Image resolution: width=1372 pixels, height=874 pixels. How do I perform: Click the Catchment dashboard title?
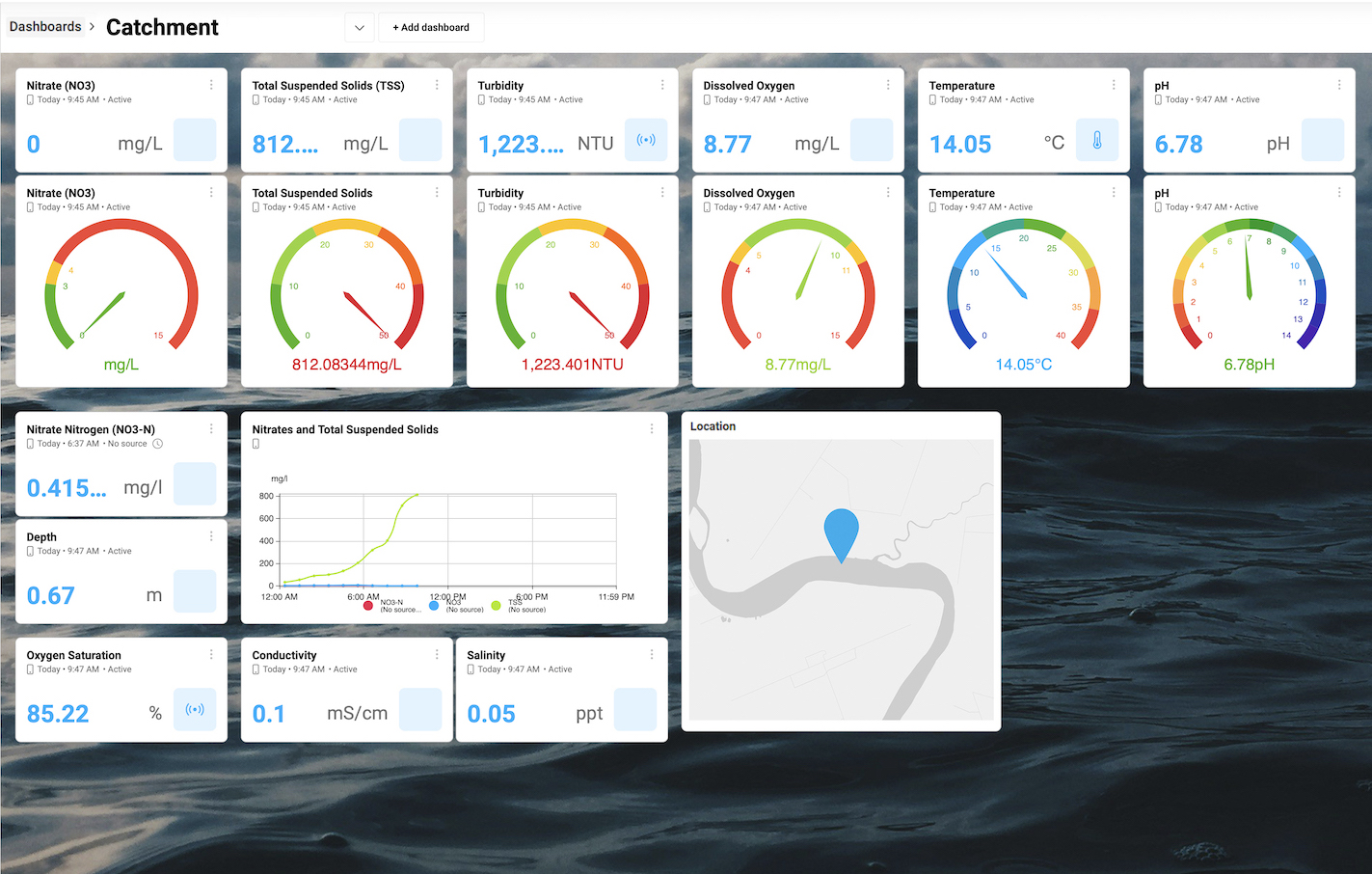pyautogui.click(x=162, y=27)
